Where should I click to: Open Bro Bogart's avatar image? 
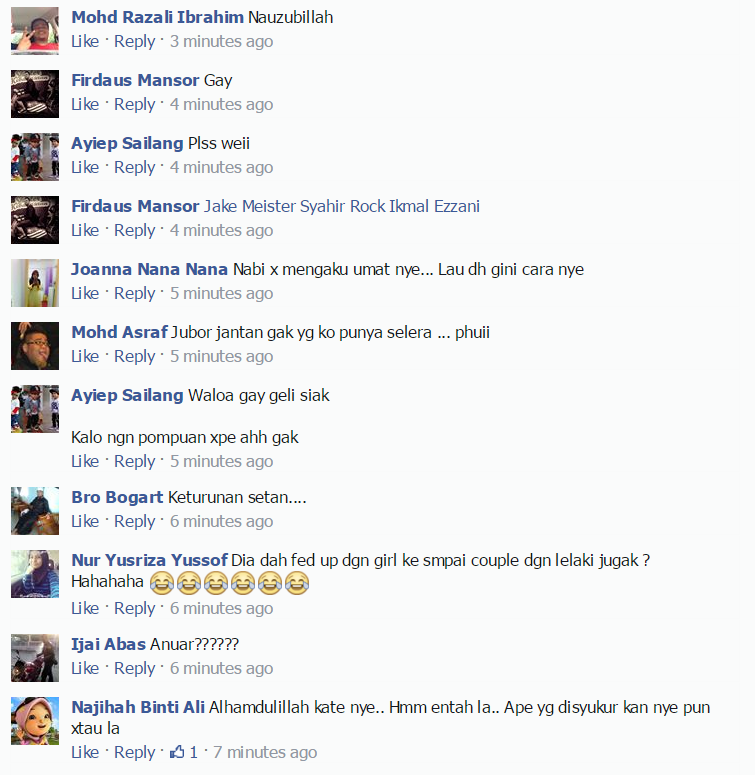click(35, 511)
